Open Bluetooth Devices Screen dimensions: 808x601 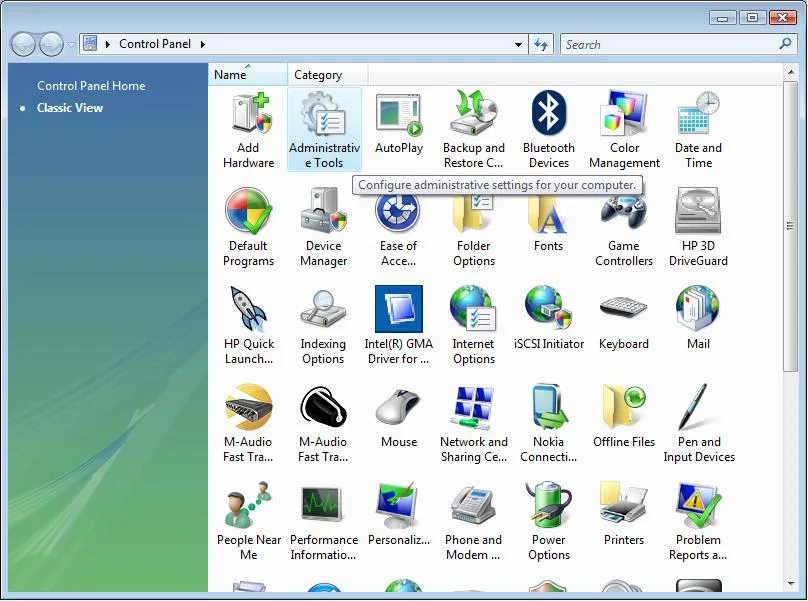coord(549,129)
